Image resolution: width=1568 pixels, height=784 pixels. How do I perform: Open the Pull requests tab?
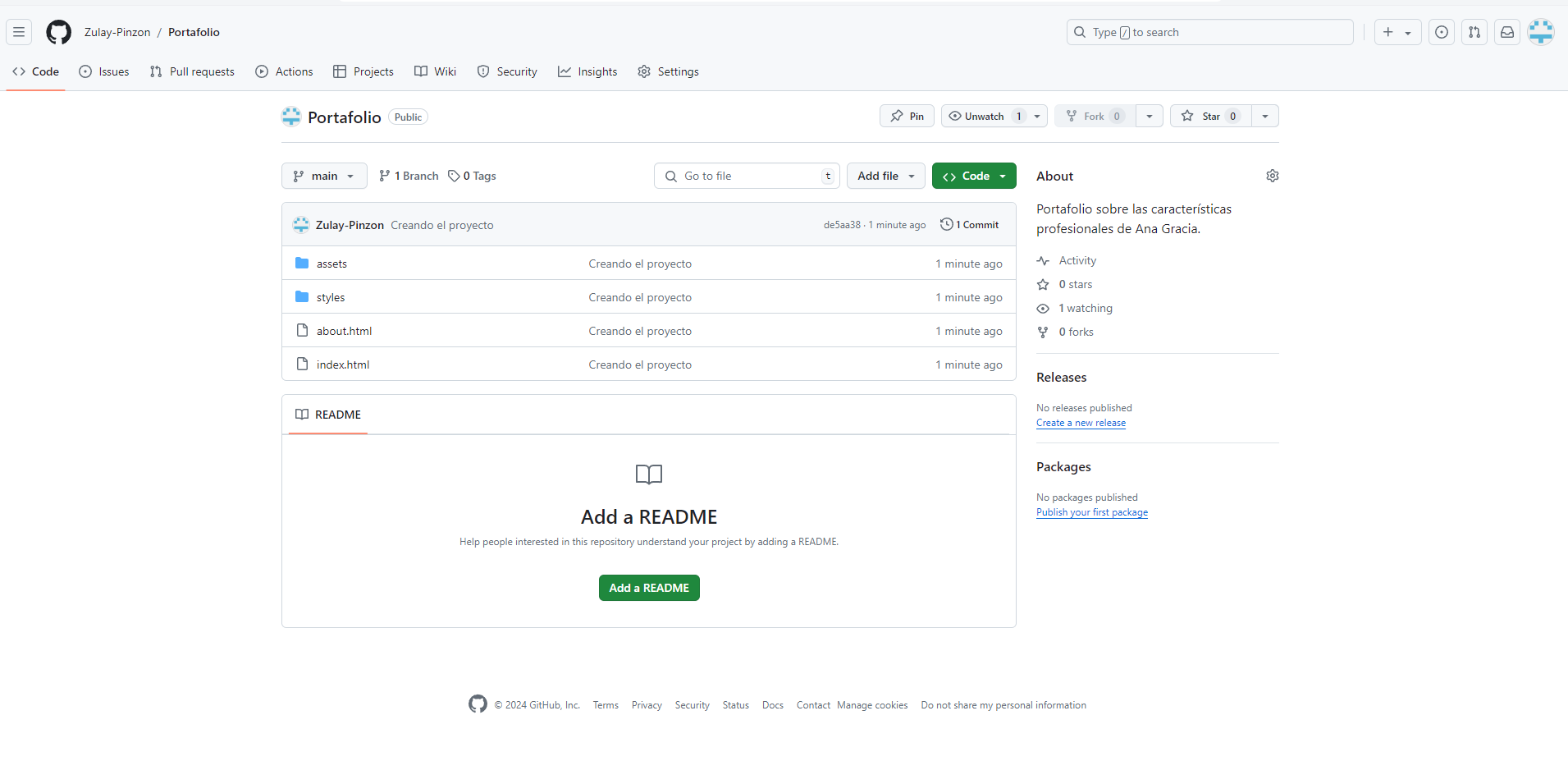192,71
